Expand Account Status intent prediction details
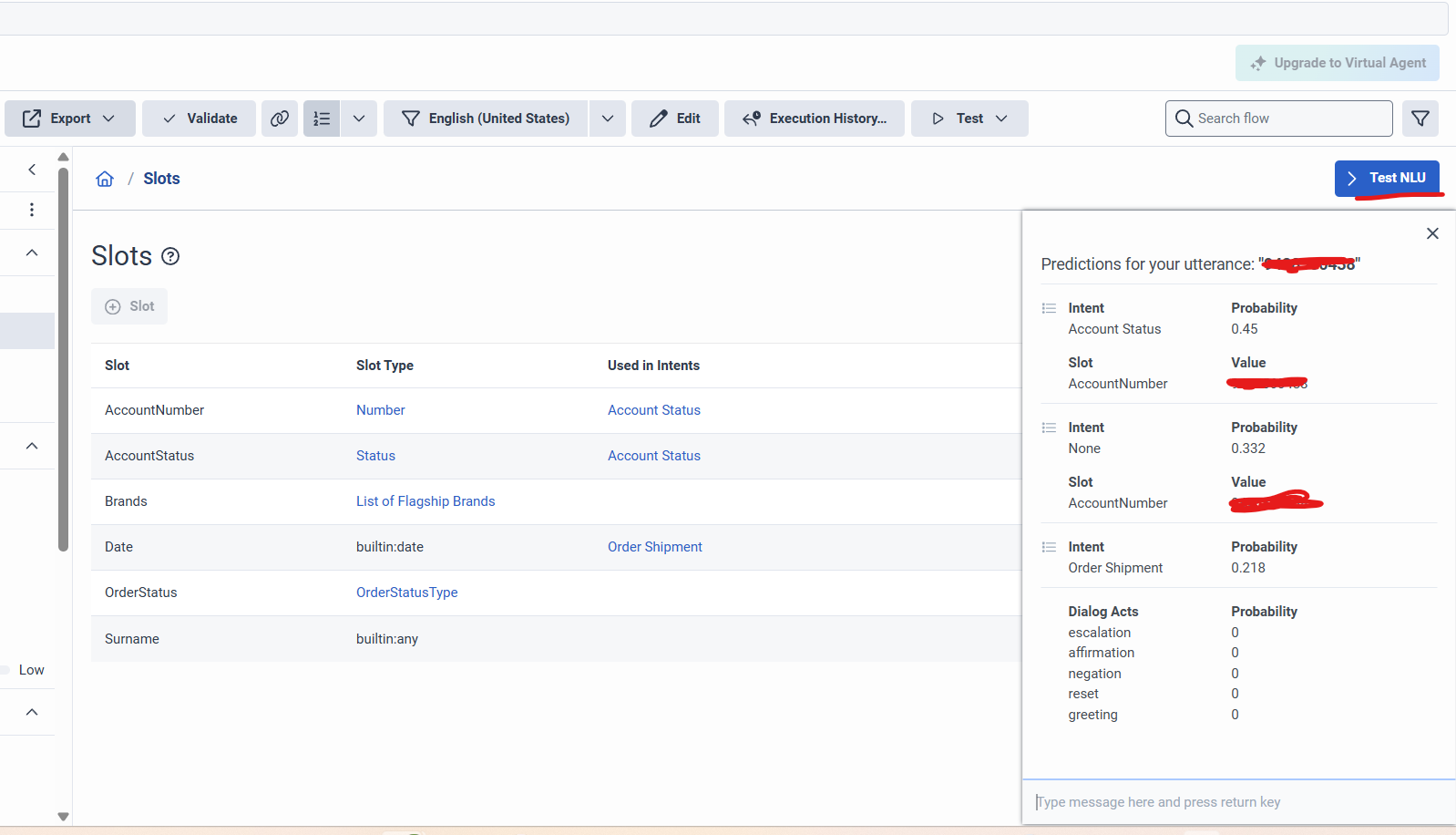The width and height of the screenshot is (1456, 835). (x=1049, y=308)
